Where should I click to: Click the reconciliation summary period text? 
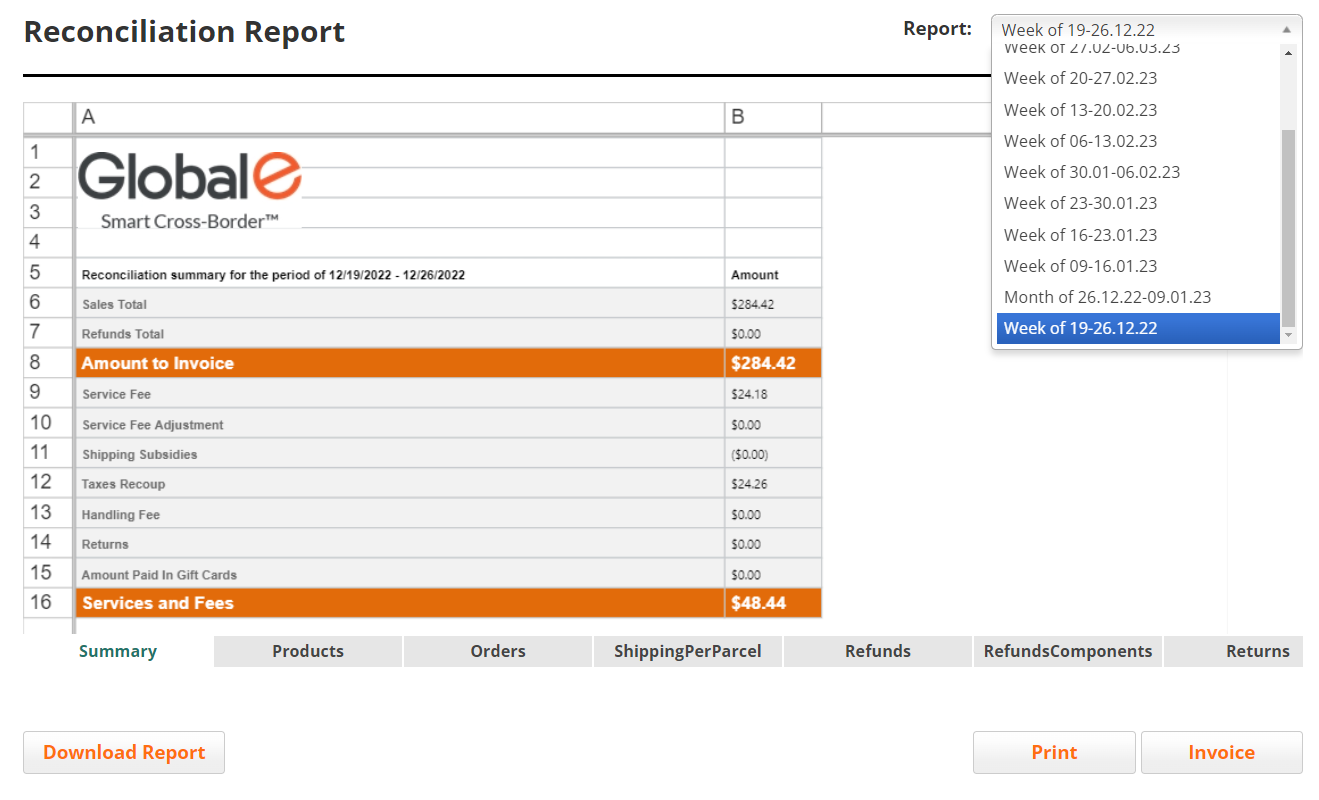(273, 275)
